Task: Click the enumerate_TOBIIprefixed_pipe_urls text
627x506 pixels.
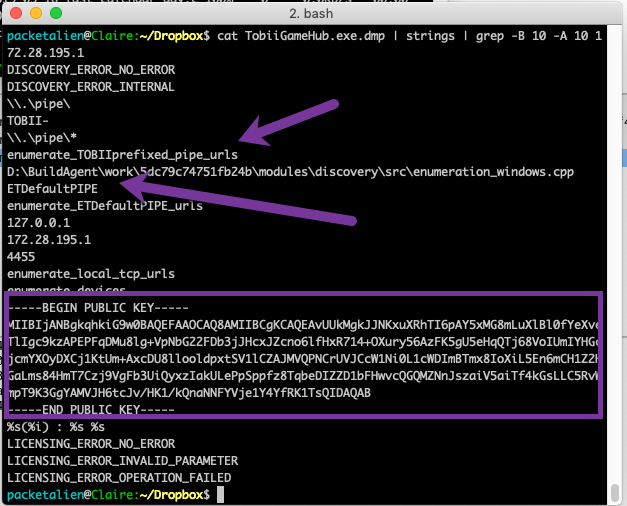Action: click(x=122, y=155)
